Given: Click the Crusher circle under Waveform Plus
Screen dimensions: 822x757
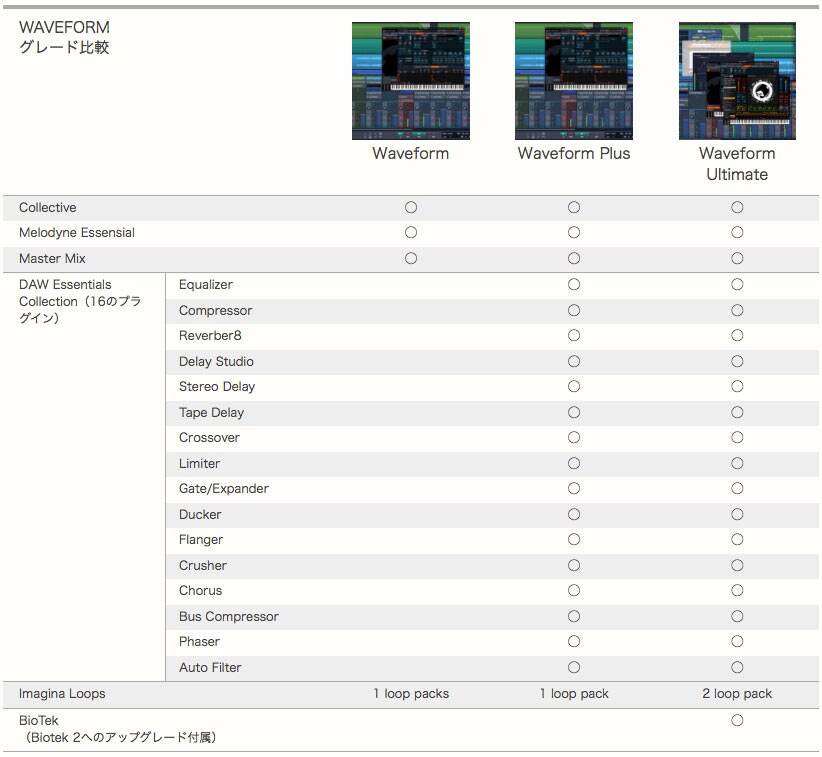Looking at the screenshot, I should (574, 566).
